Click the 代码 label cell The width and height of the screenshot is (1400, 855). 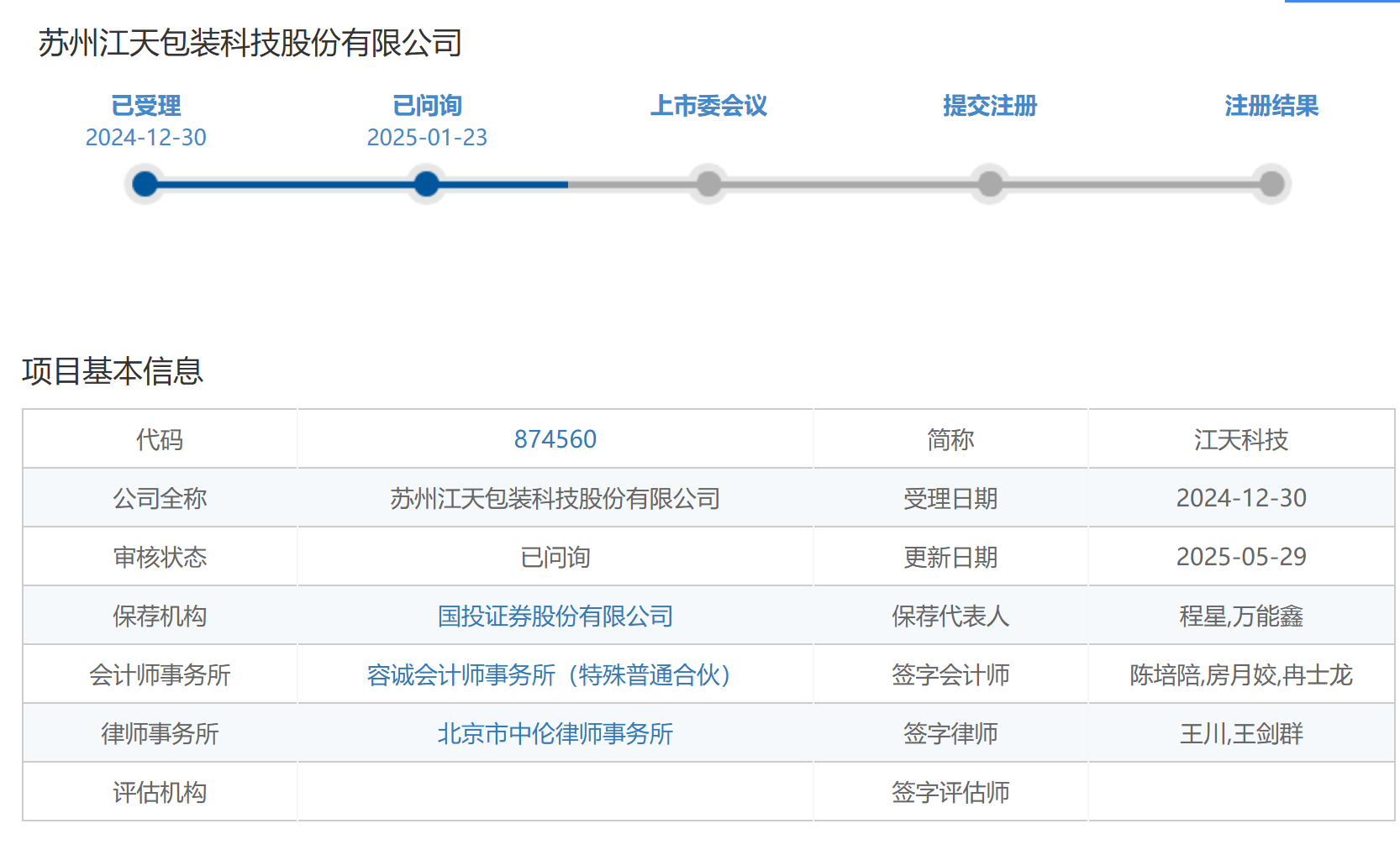(x=160, y=439)
